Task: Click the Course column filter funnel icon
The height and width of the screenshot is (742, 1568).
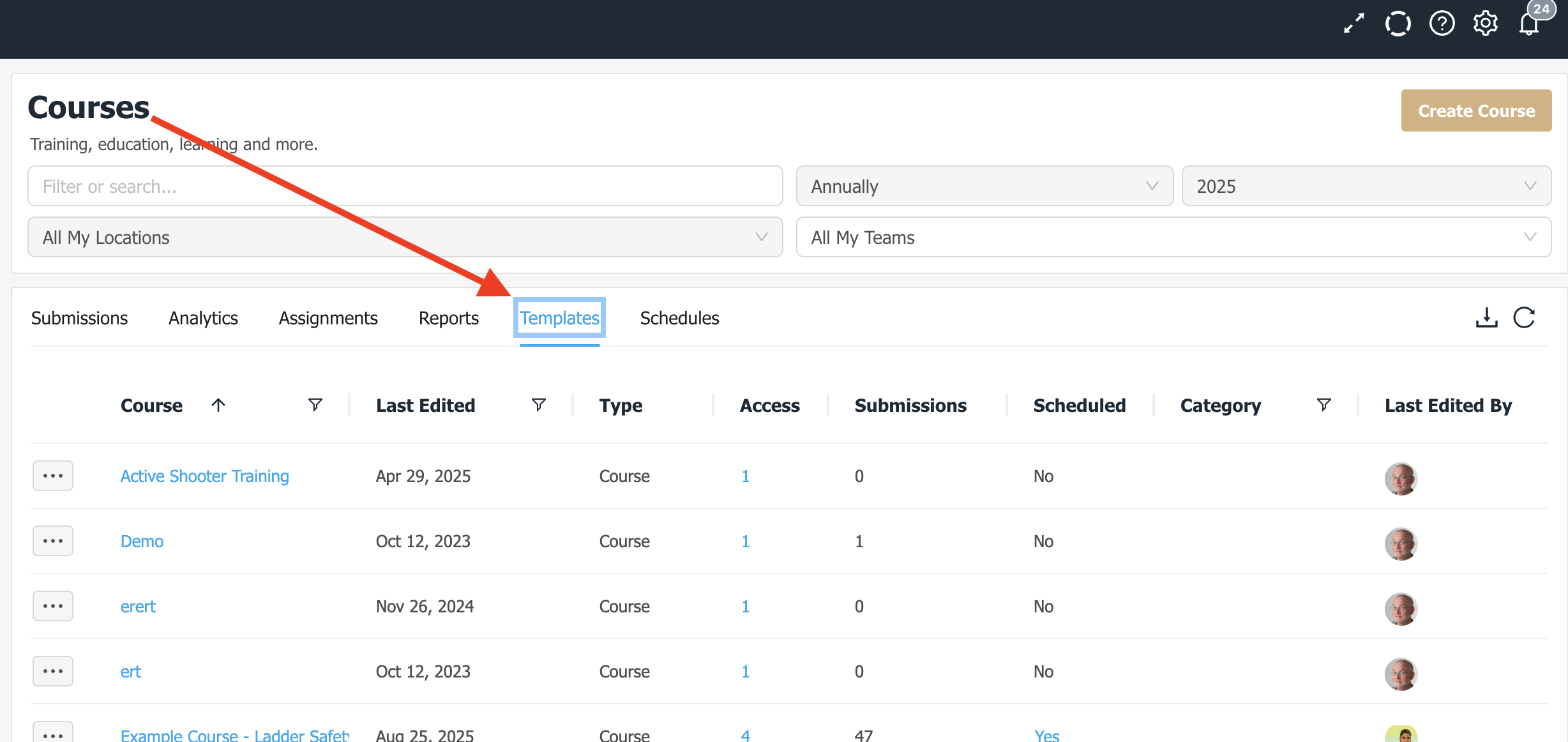Action: pyautogui.click(x=315, y=405)
